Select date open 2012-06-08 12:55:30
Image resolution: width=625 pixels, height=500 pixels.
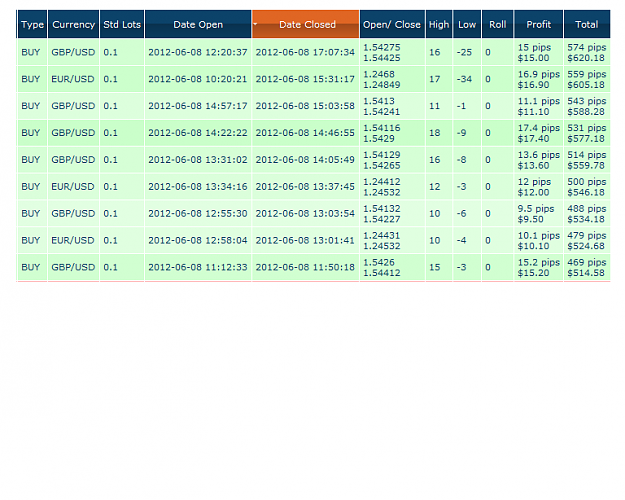point(198,214)
